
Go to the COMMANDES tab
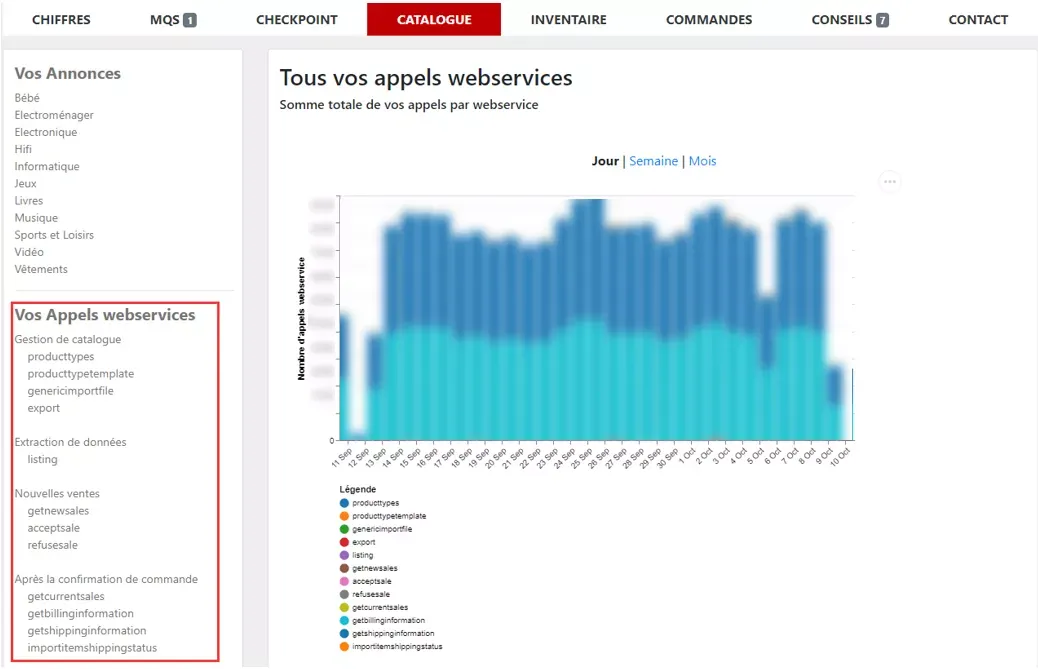[x=709, y=20]
